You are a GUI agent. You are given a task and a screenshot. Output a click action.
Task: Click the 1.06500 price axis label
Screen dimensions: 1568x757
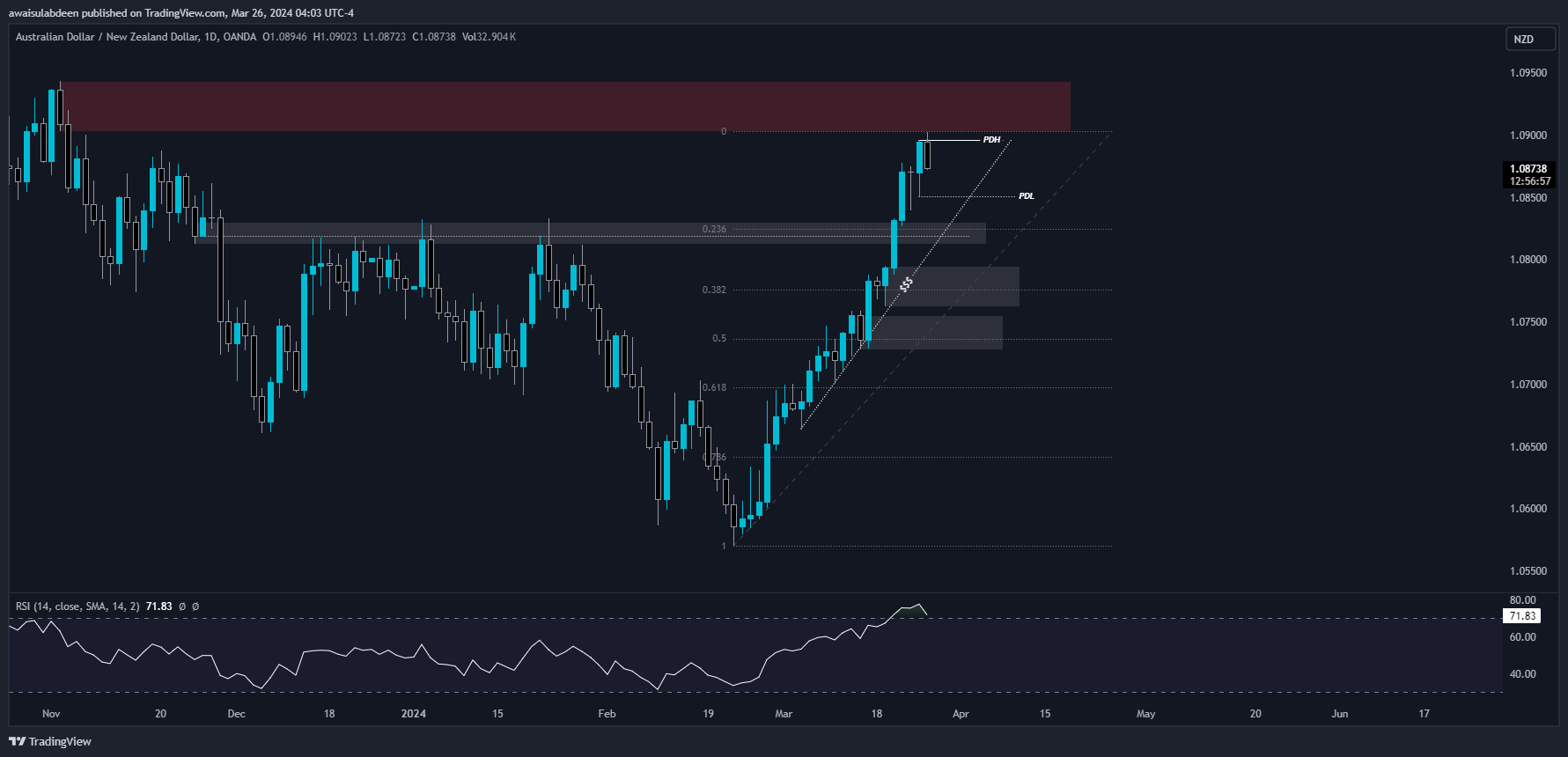pos(1528,447)
